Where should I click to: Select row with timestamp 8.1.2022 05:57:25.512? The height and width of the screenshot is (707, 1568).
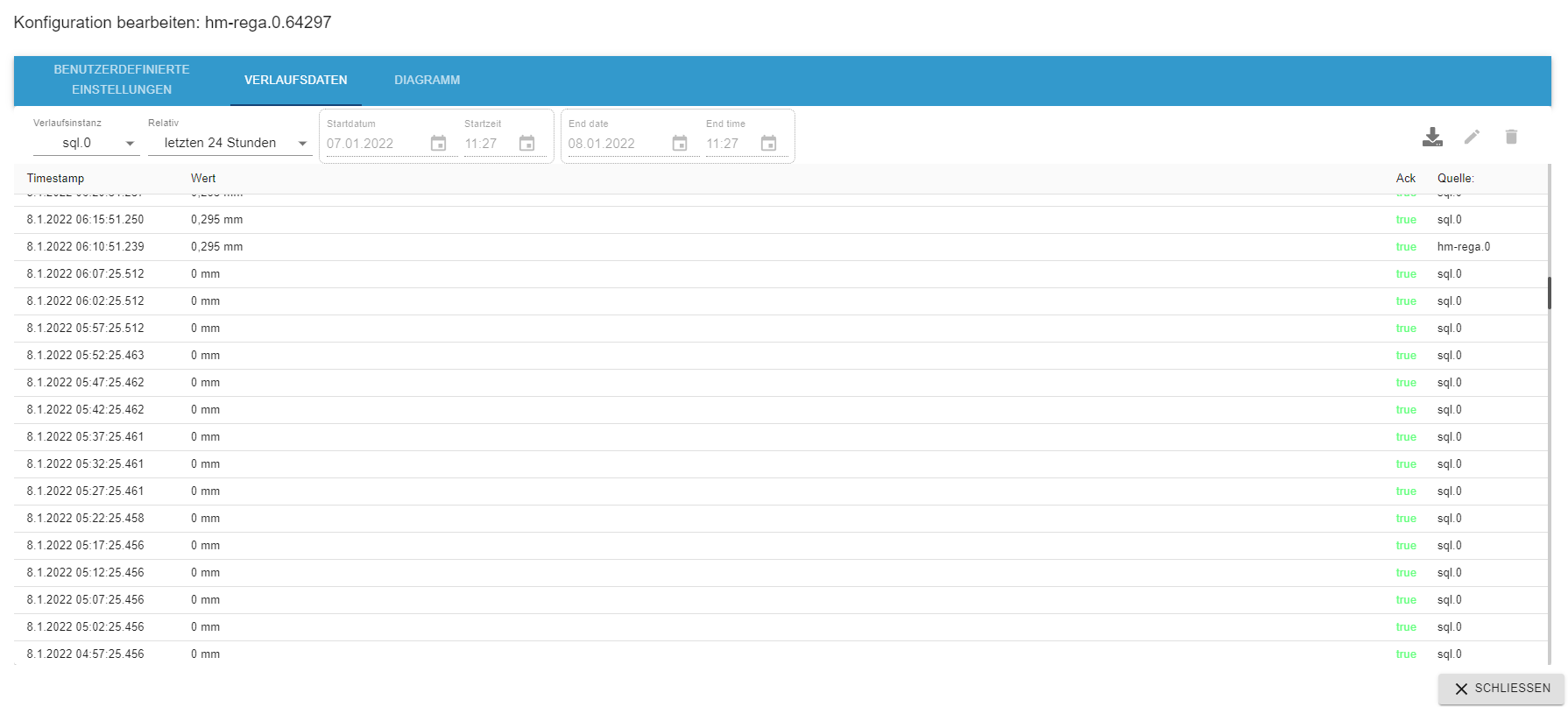pyautogui.click(x=780, y=329)
